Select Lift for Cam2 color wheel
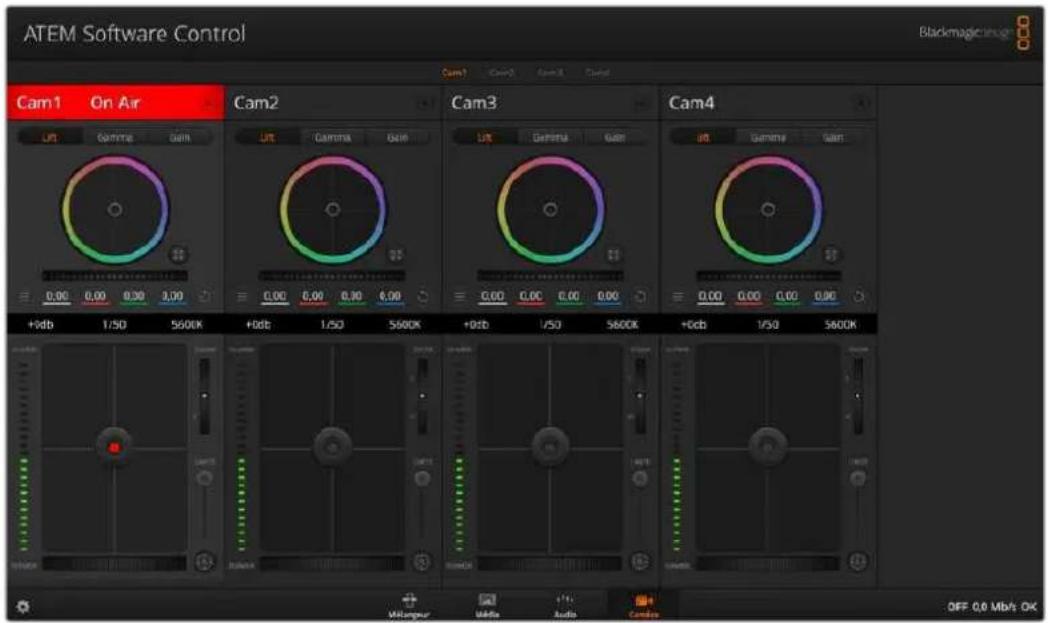This screenshot has height=623, width=1048. [267, 137]
